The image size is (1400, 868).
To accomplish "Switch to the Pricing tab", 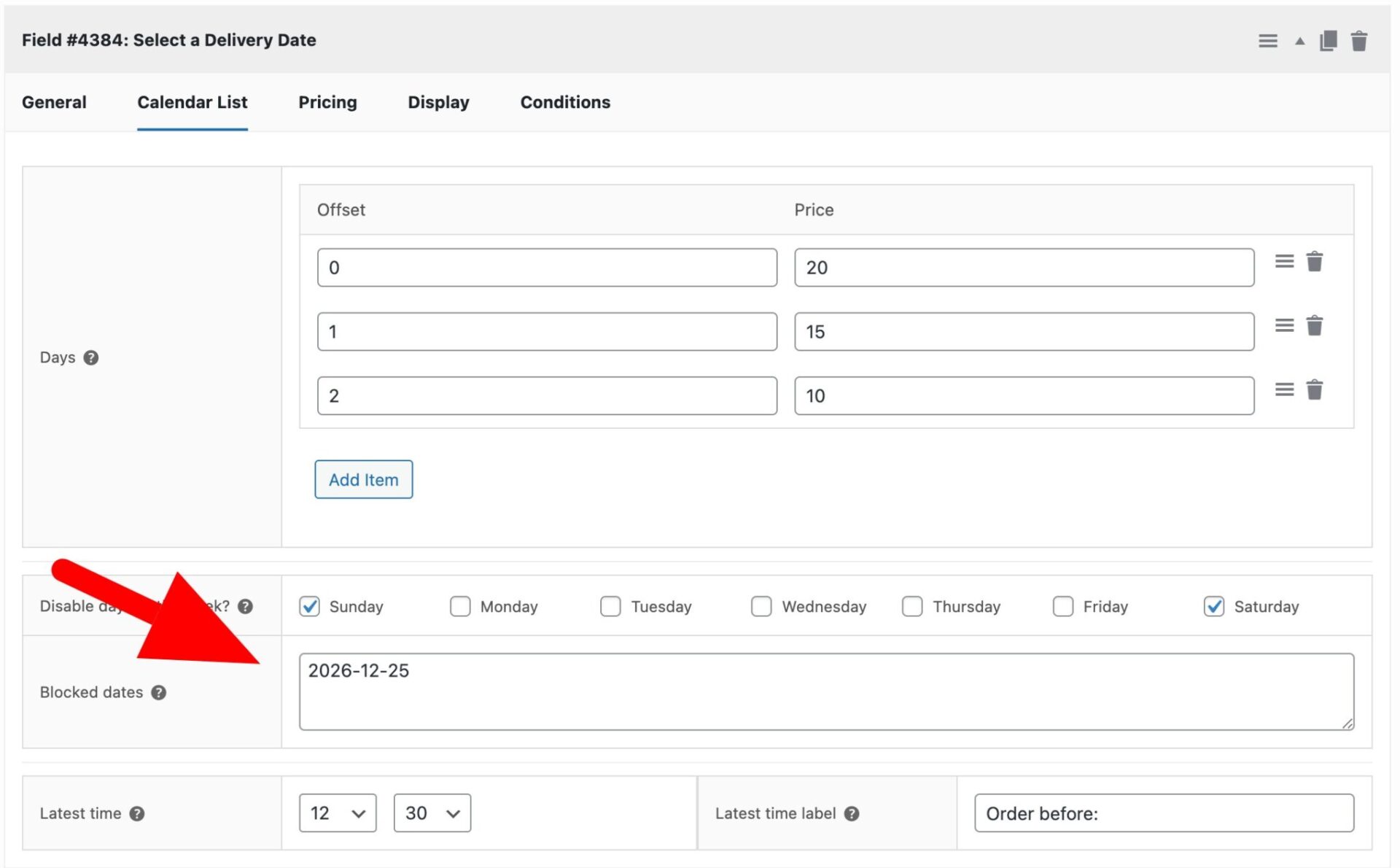I will coord(327,102).
